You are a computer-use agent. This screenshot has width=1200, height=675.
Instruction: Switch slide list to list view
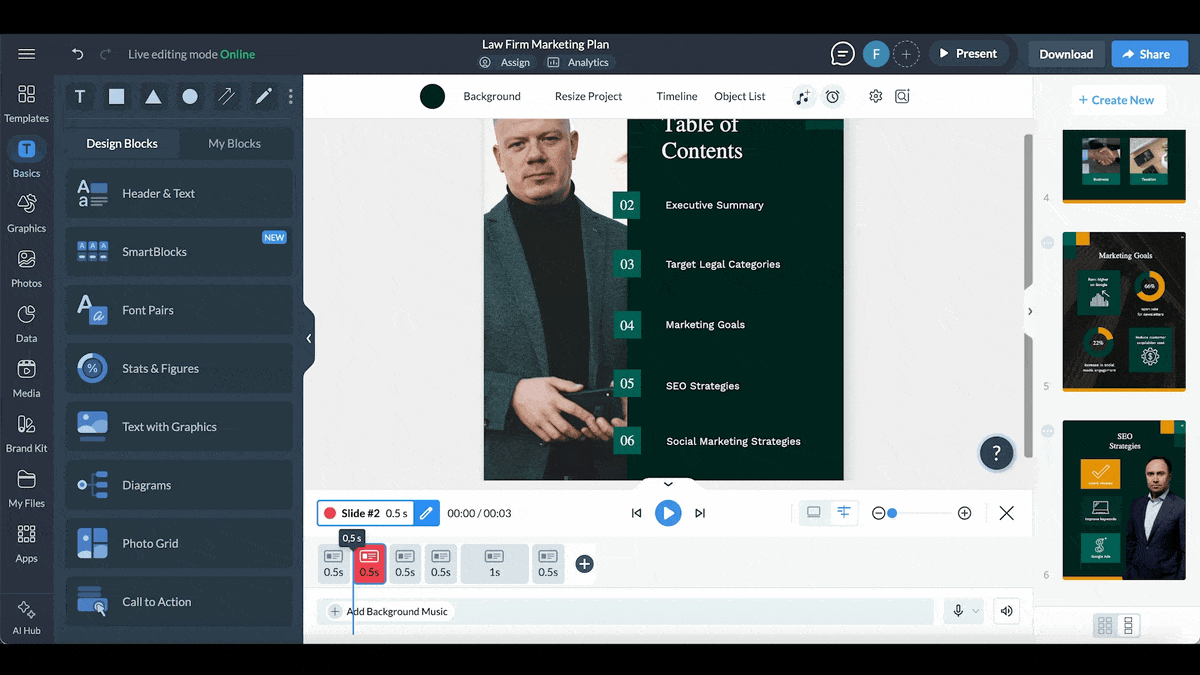(1128, 626)
